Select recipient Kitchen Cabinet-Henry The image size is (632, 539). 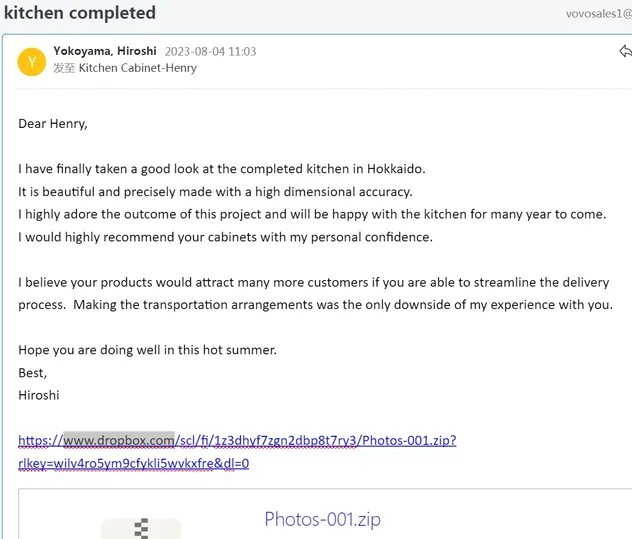[137, 68]
